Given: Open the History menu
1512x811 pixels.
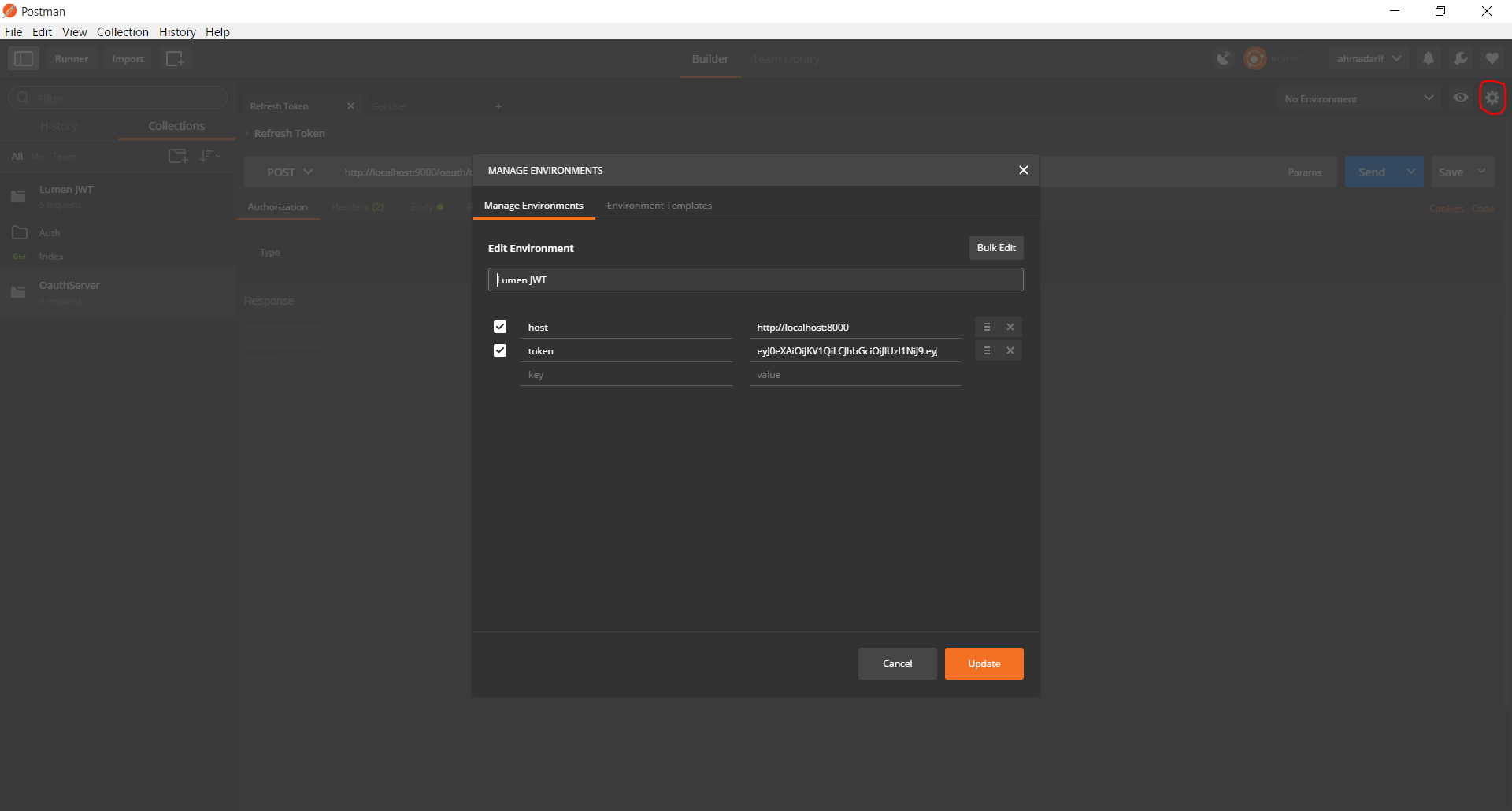Looking at the screenshot, I should pyautogui.click(x=177, y=32).
